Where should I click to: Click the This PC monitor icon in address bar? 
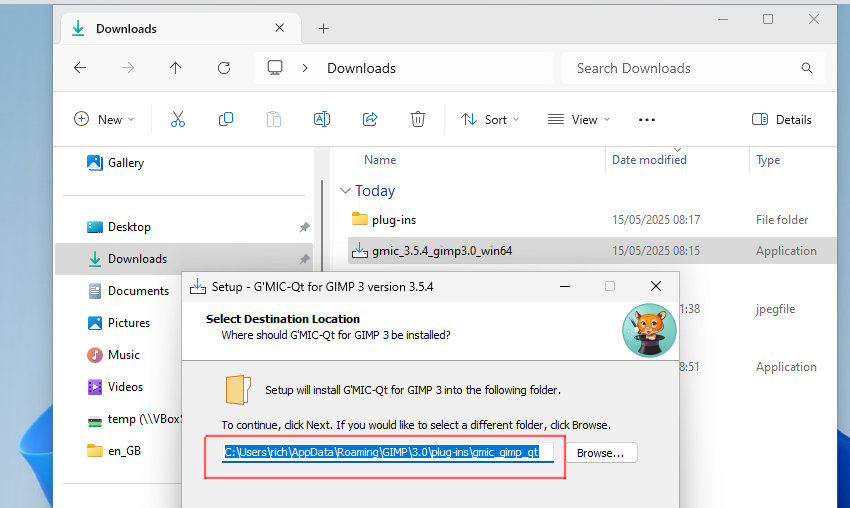pyautogui.click(x=275, y=68)
